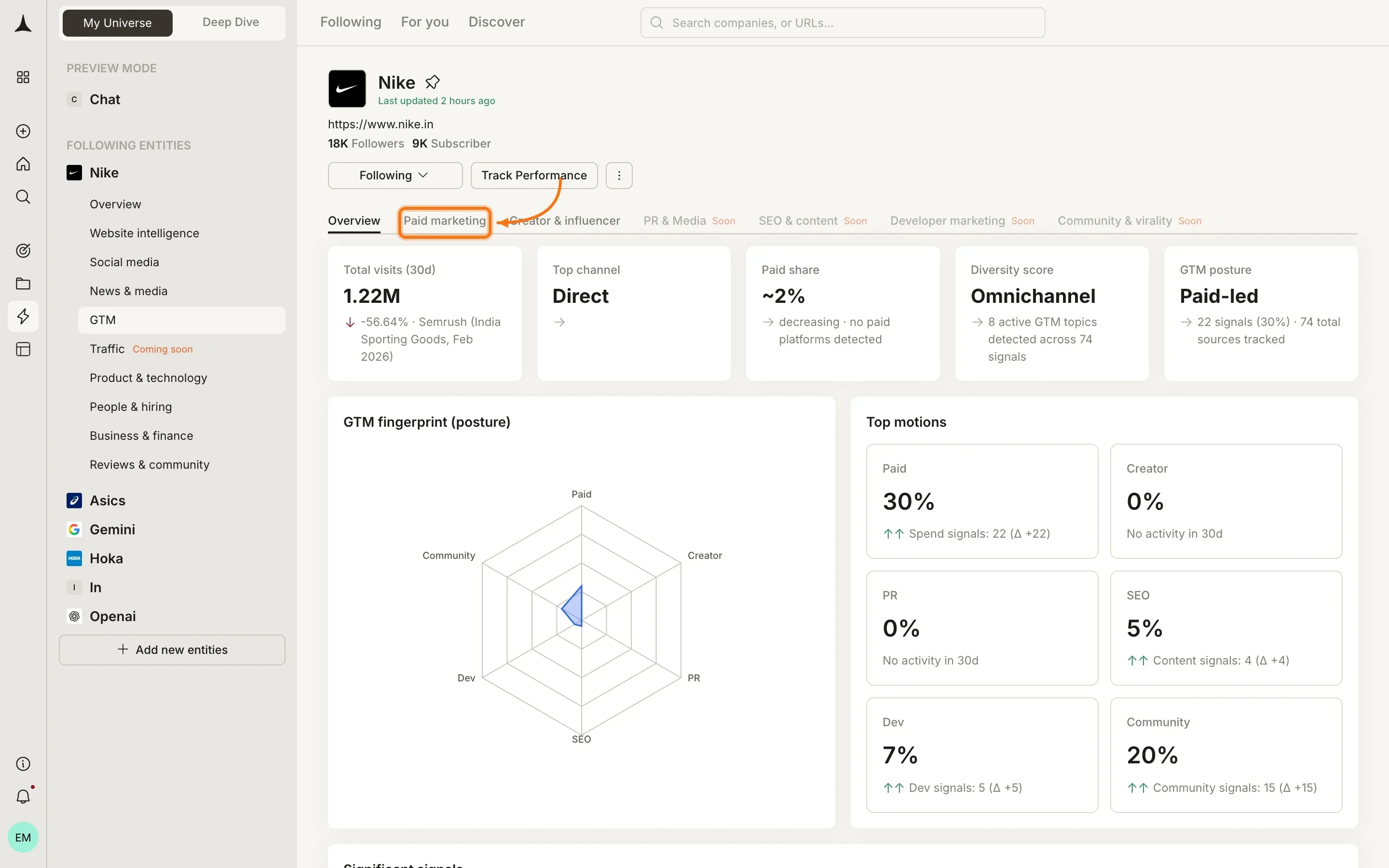Click the Total visits (30d) card

click(x=425, y=313)
